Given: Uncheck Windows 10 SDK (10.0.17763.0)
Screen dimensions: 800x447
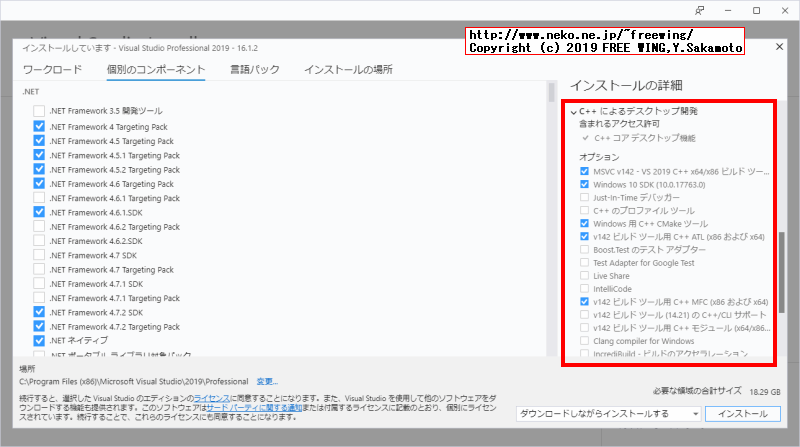Looking at the screenshot, I should [584, 184].
